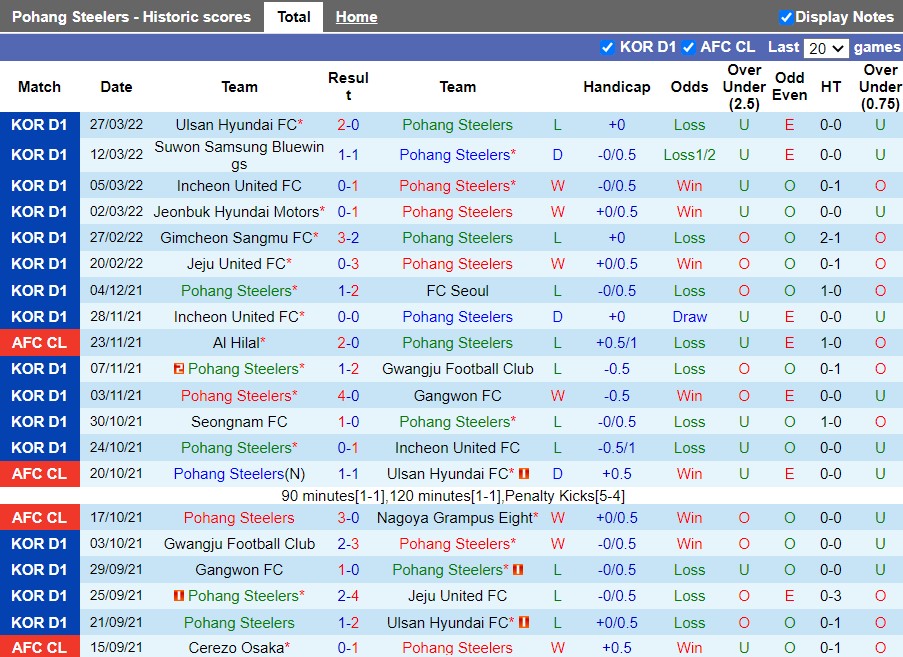The image size is (903, 657).
Task: Open the Last games count dropdown
Action: click(828, 47)
